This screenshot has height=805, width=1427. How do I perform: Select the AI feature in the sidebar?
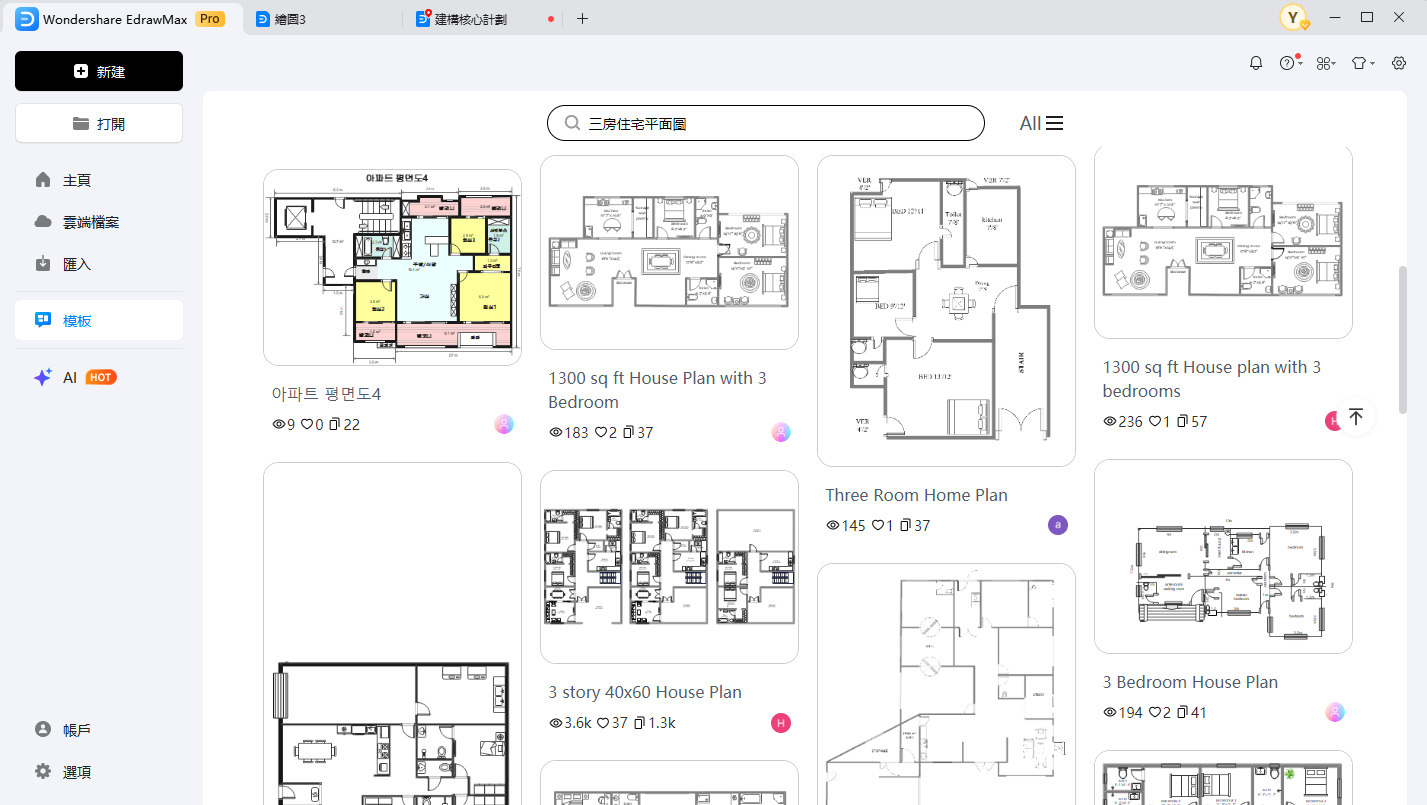click(x=70, y=377)
